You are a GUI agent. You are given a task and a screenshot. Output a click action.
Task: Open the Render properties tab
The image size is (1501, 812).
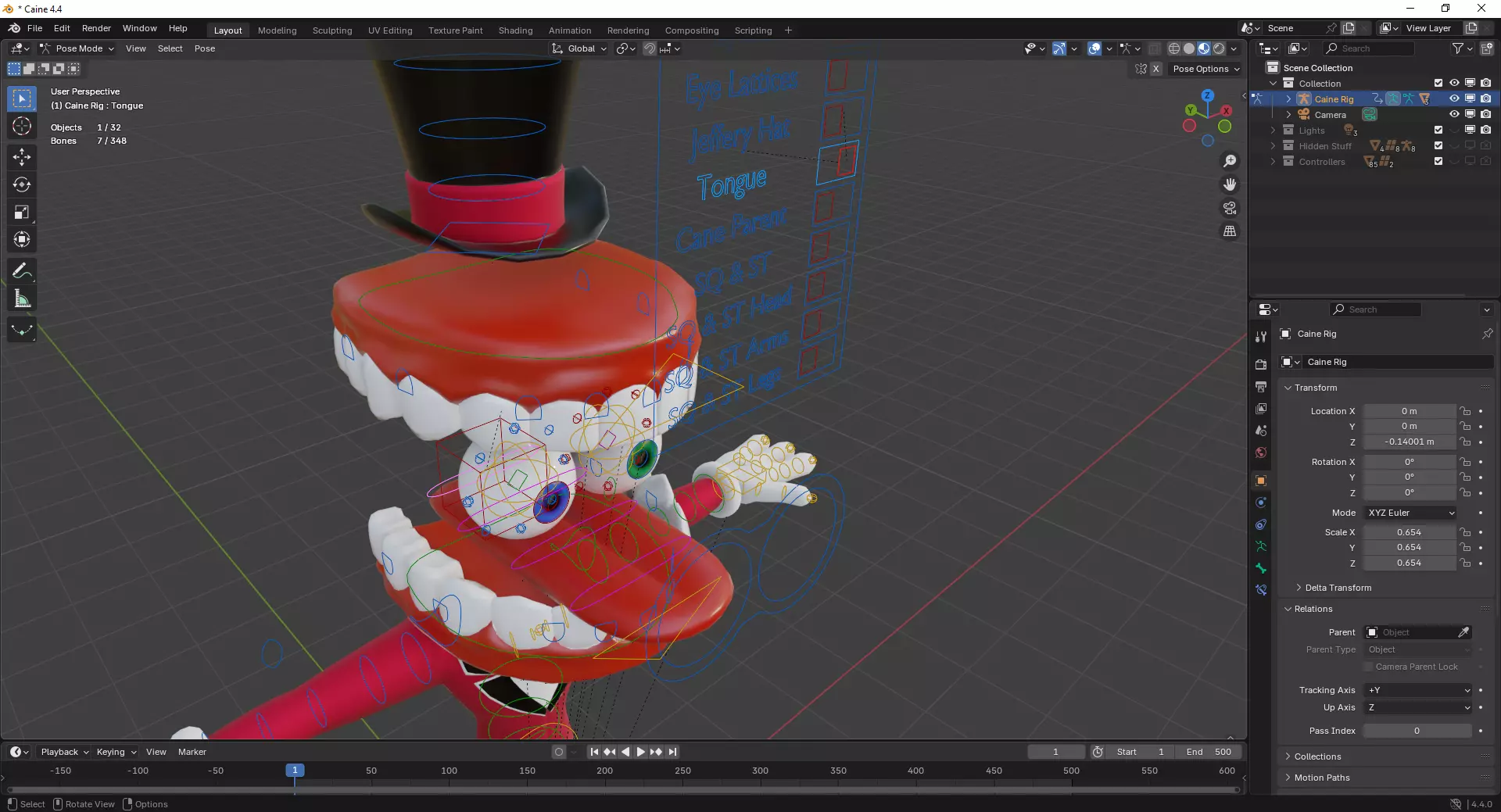click(x=1261, y=364)
